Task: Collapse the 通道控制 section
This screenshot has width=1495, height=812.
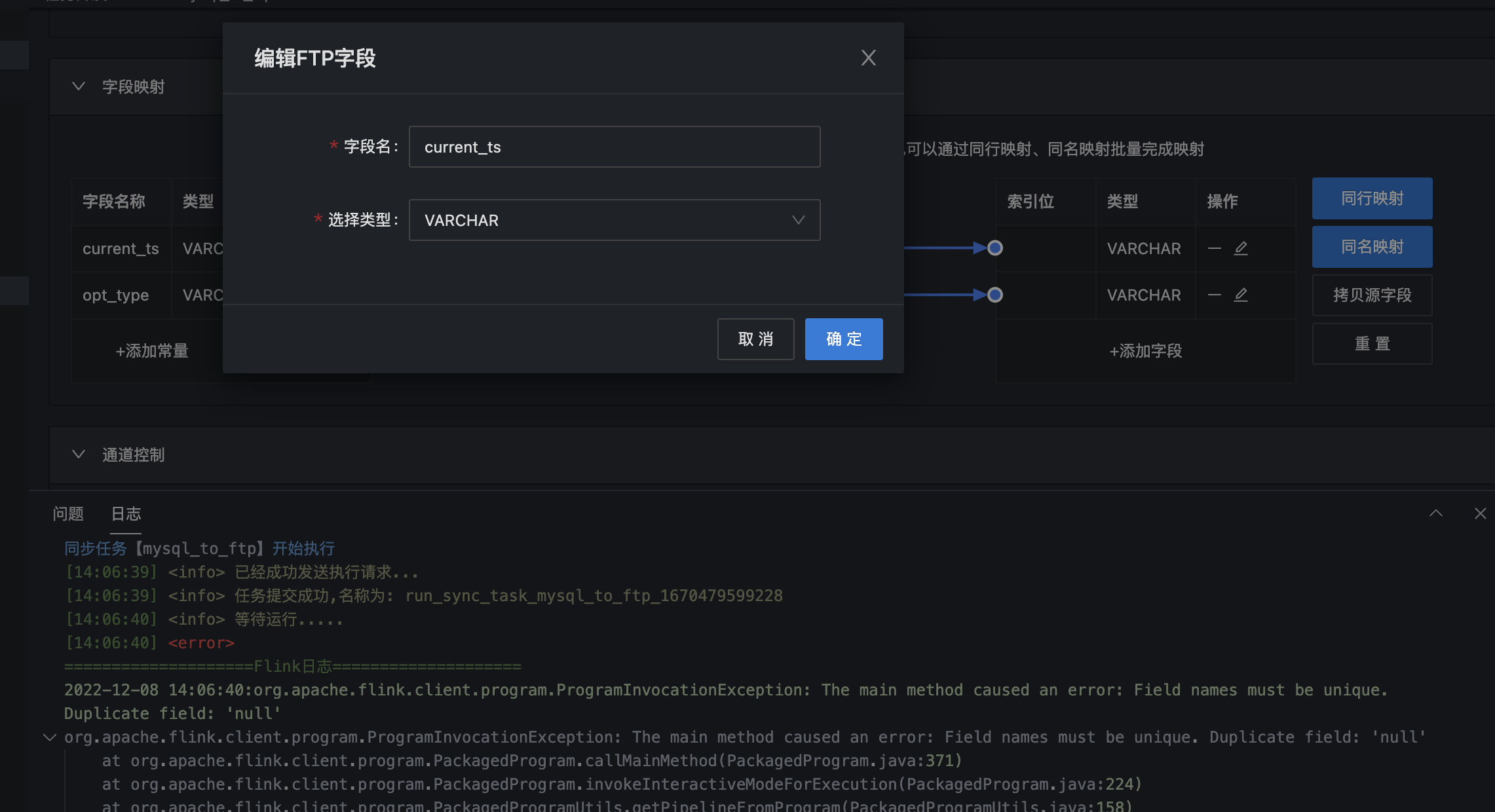Action: (79, 454)
